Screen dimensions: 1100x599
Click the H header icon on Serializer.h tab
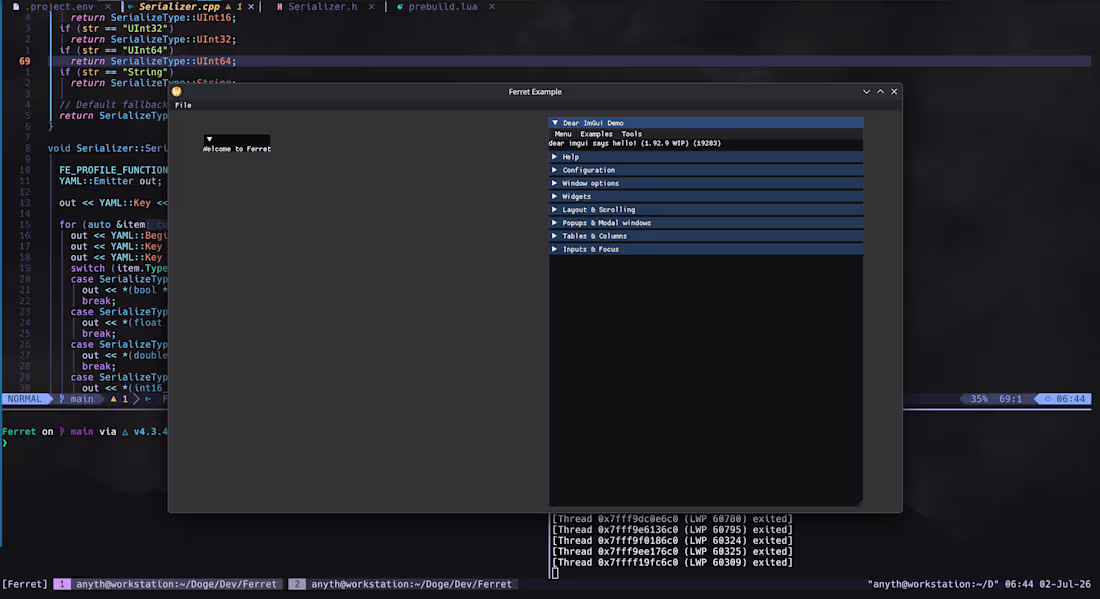click(x=280, y=6)
